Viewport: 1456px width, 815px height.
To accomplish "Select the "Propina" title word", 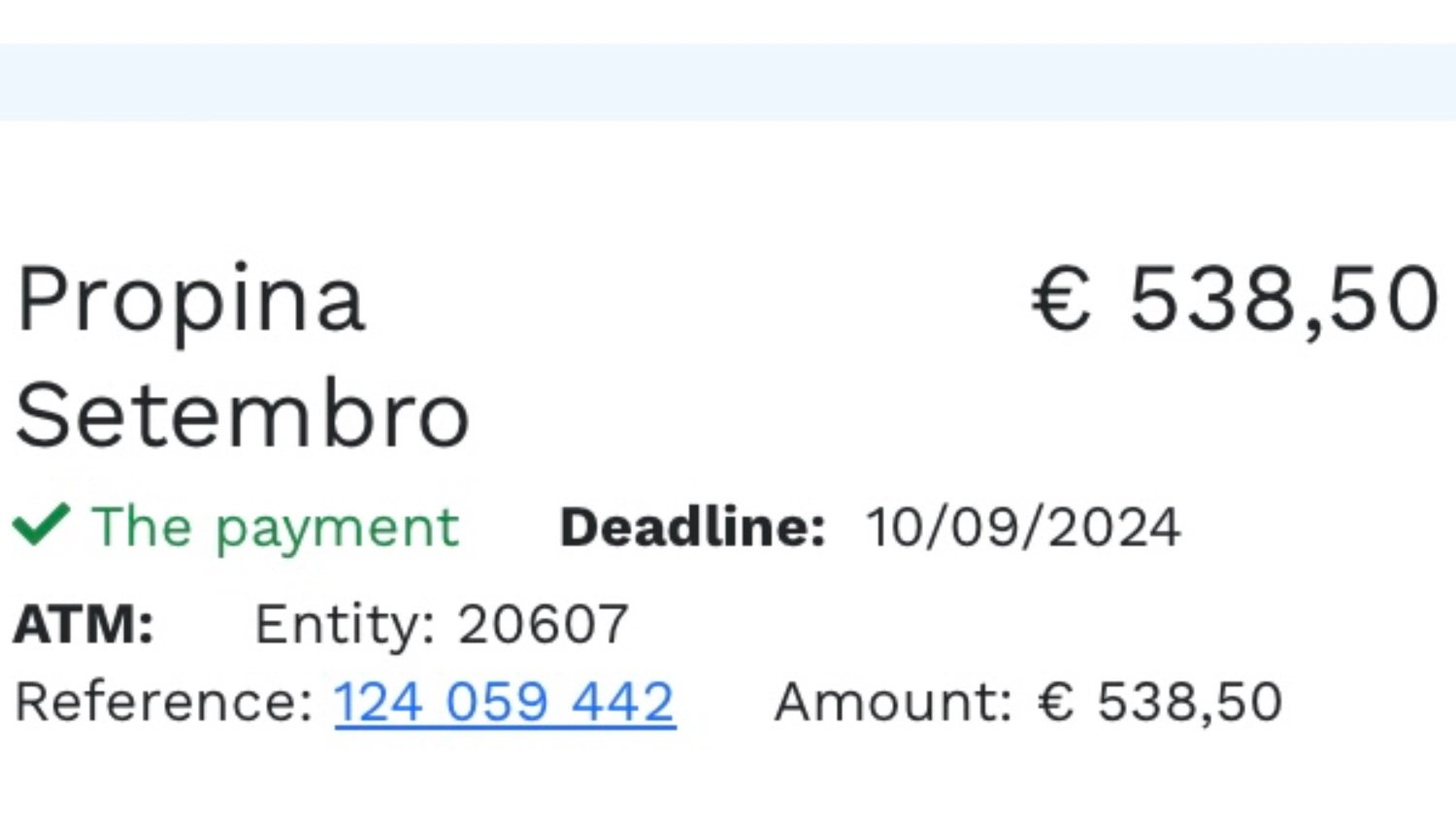I will point(190,300).
